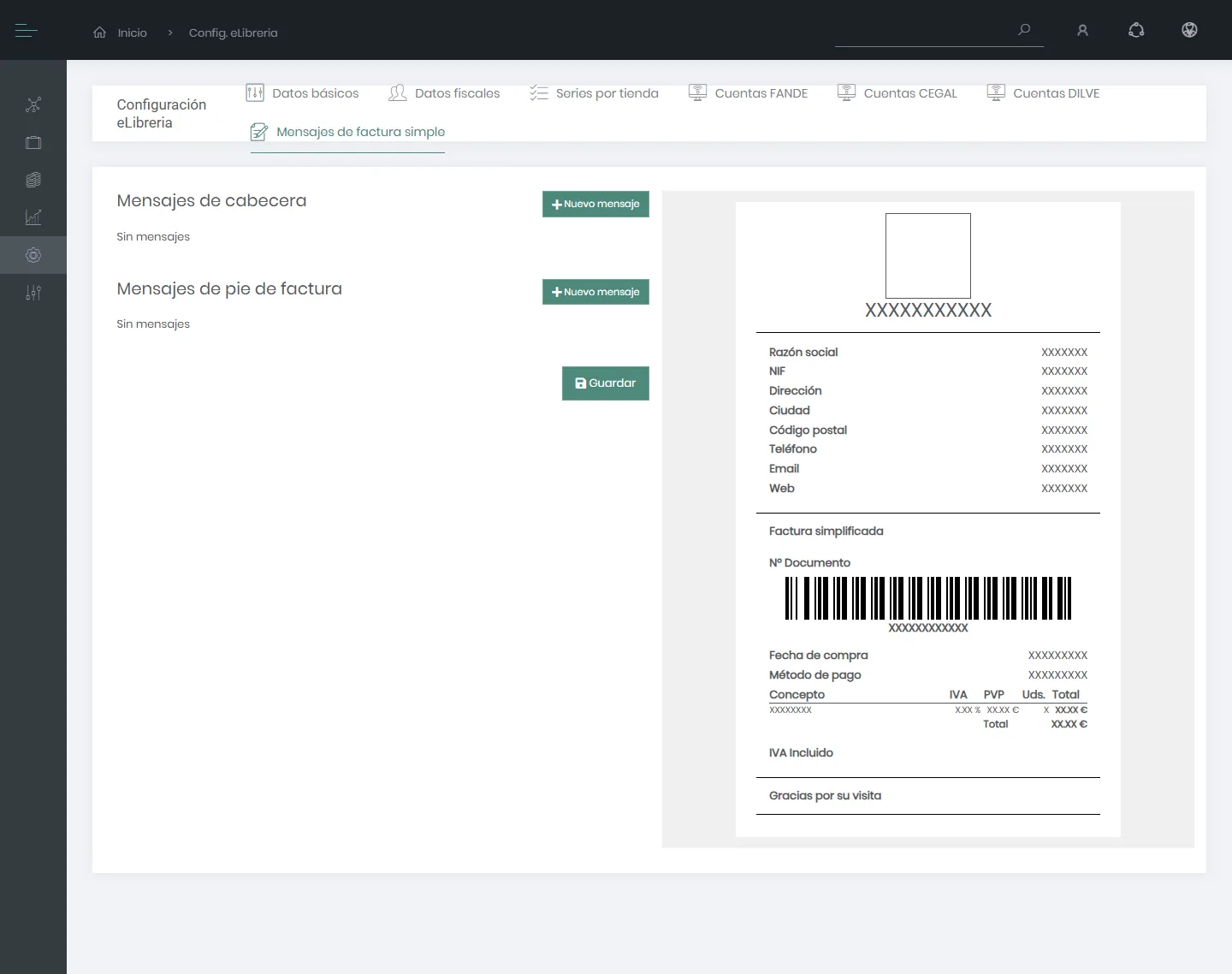Screen dimensions: 1232x974
Task: Click the globe icon in the top bar
Action: coord(1189,30)
